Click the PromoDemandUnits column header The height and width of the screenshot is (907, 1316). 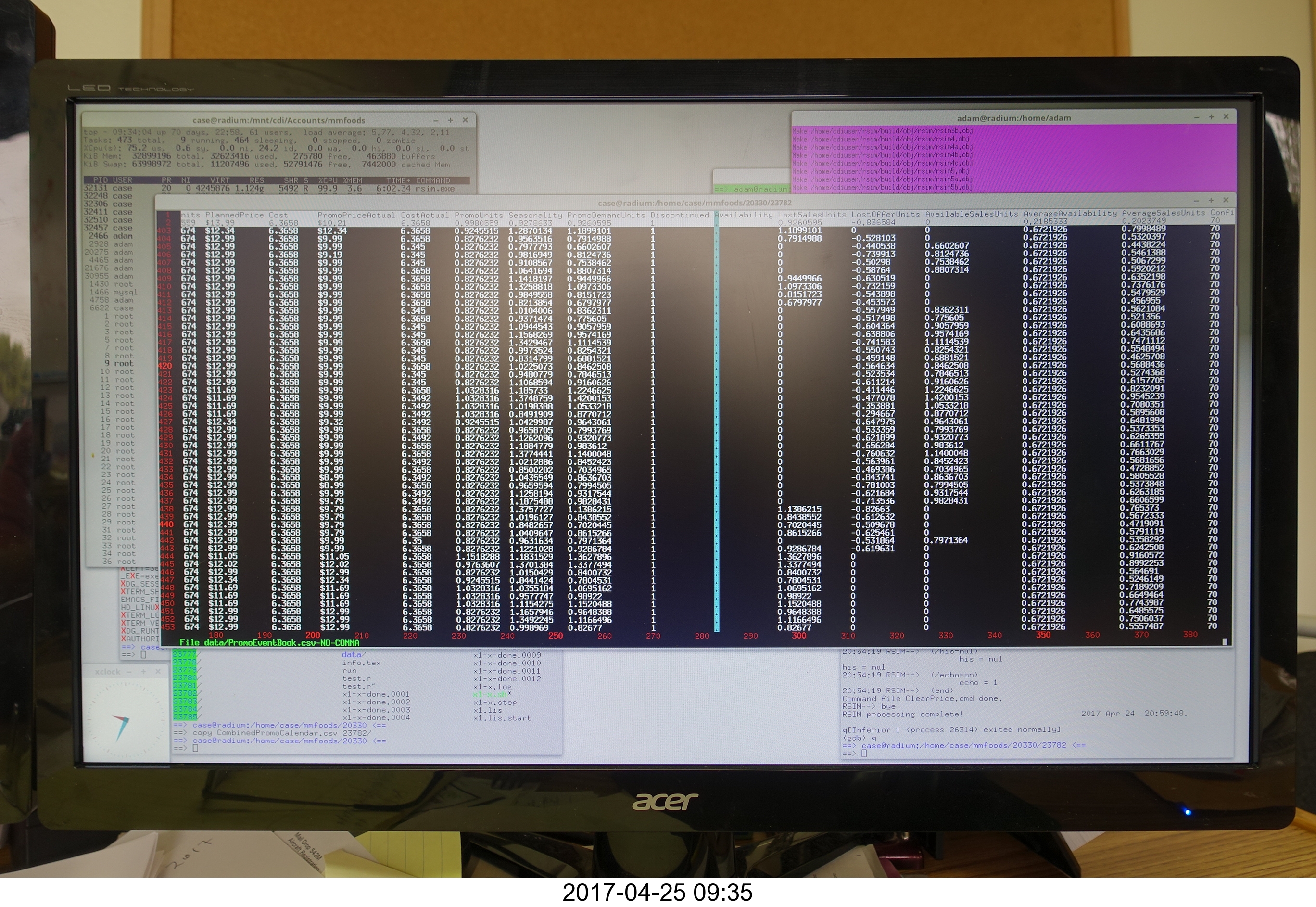[606, 216]
